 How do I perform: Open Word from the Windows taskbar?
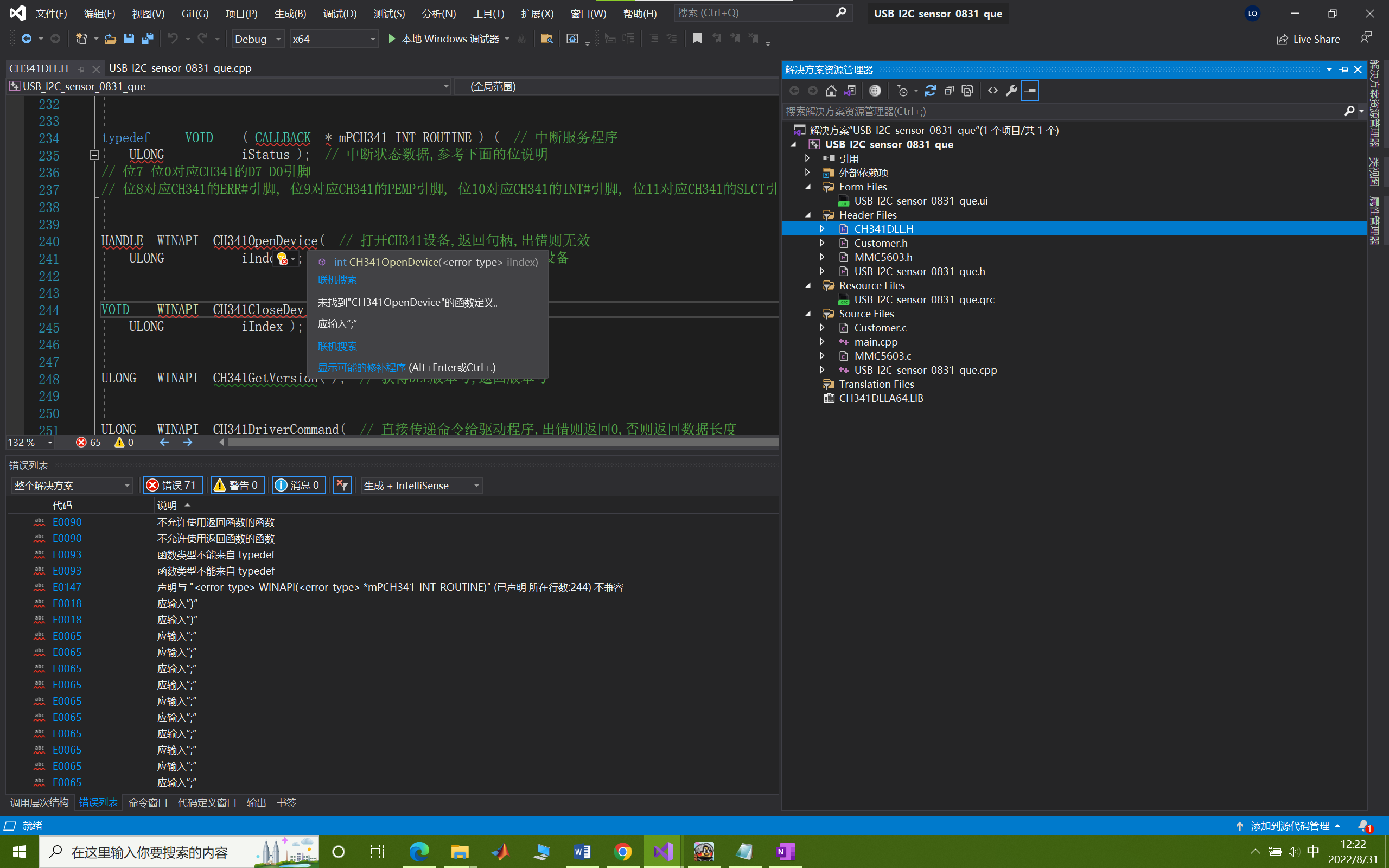click(582, 852)
